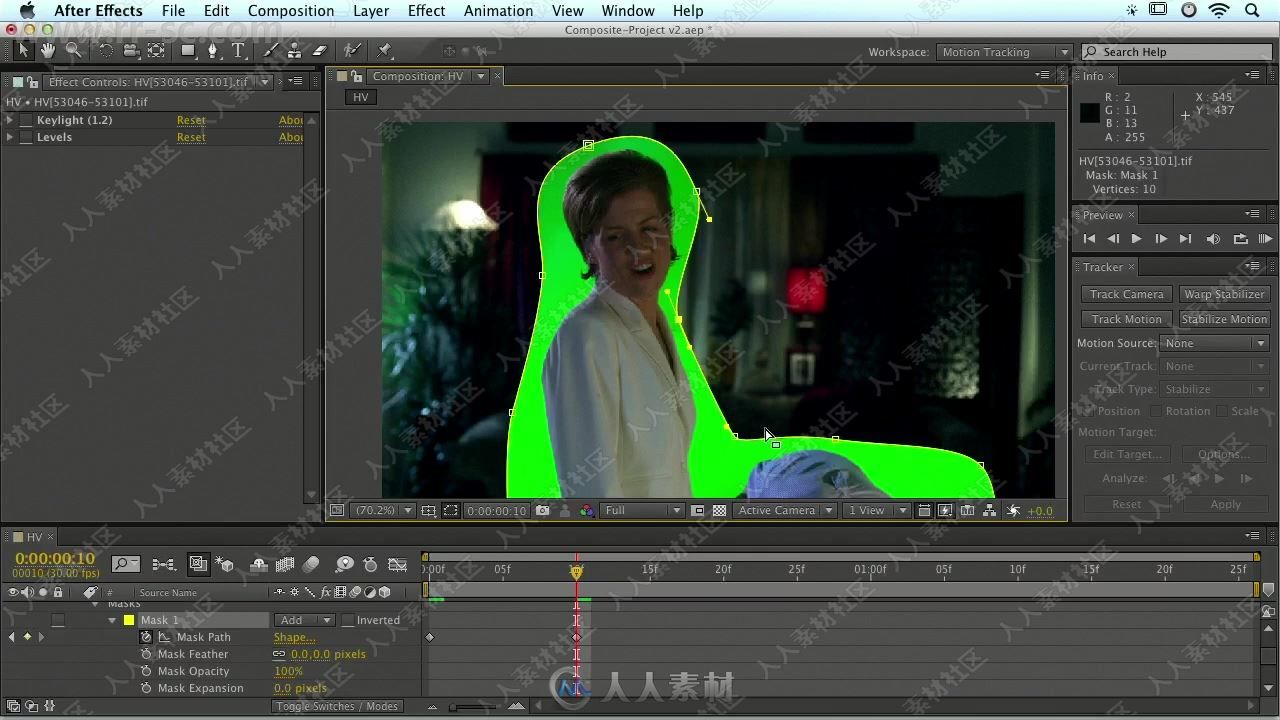This screenshot has width=1280, height=720.
Task: Toggle the Mask Opacity stopwatch
Action: pos(146,671)
